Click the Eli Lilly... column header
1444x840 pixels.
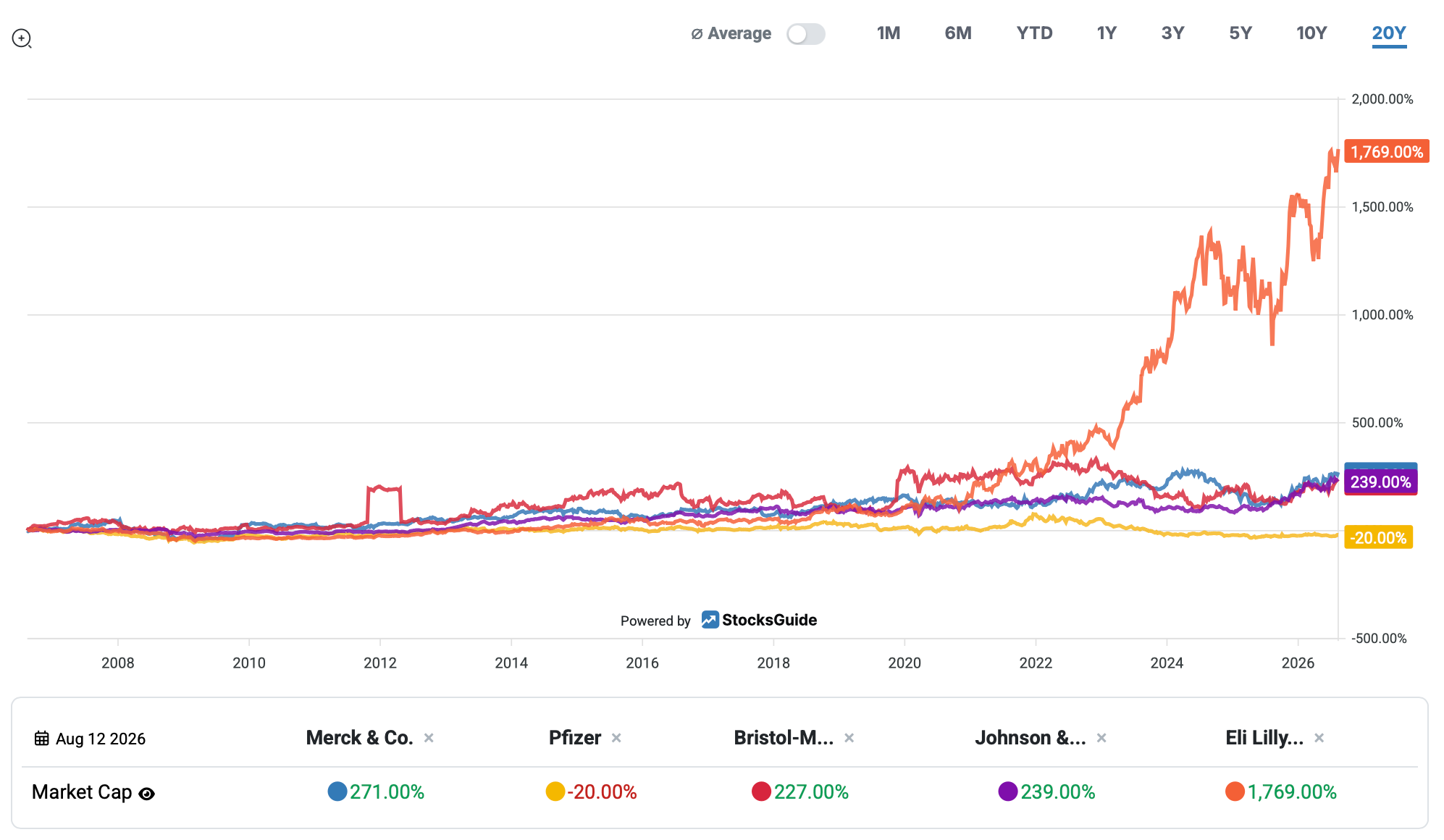pyautogui.click(x=1264, y=738)
